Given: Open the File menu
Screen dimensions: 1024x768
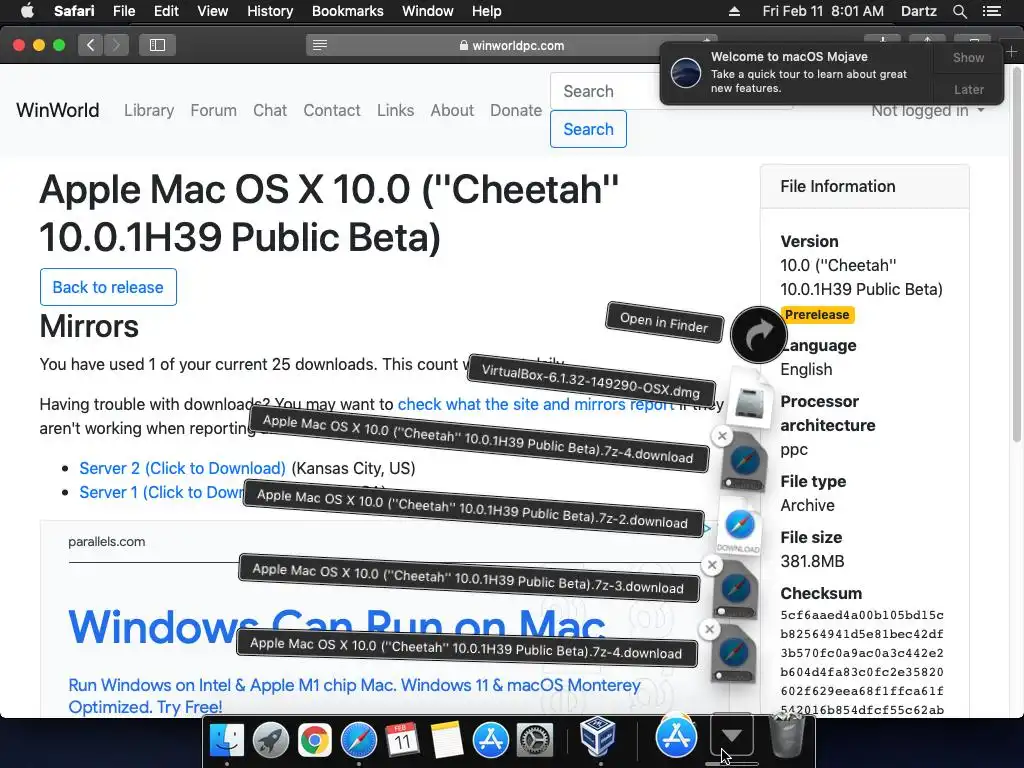Looking at the screenshot, I should pos(123,11).
